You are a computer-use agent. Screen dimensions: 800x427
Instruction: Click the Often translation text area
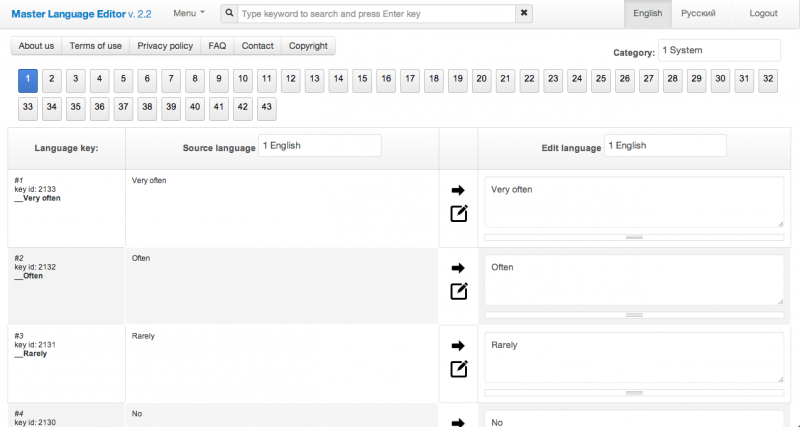tap(634, 280)
